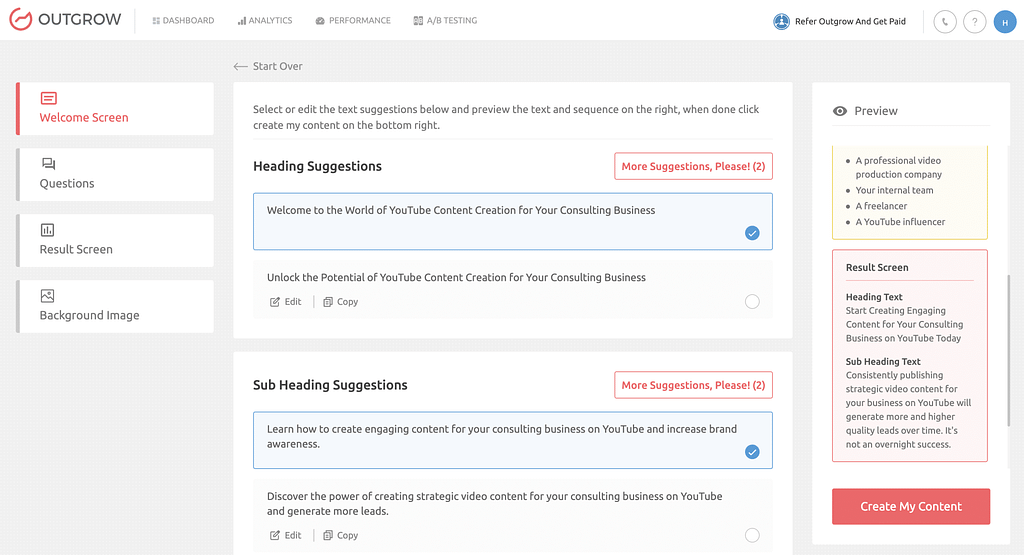Click the eye icon beside Preview
This screenshot has height=555, width=1024.
pos(840,111)
